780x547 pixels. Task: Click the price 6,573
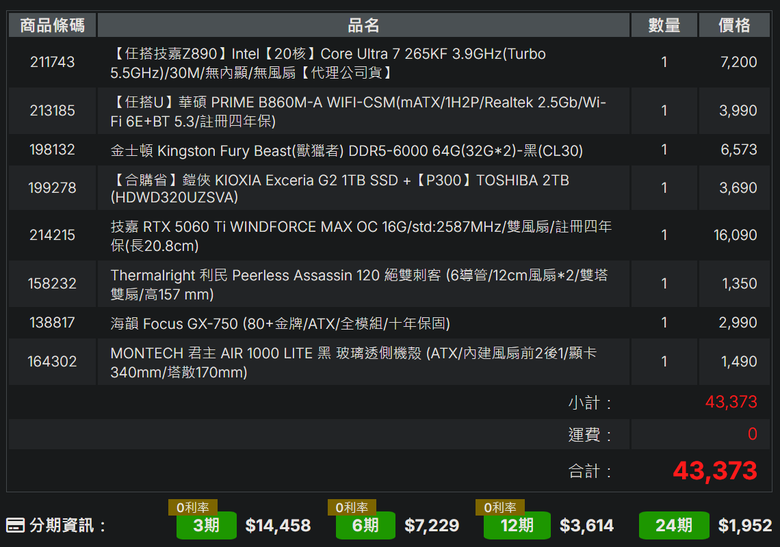coord(739,150)
